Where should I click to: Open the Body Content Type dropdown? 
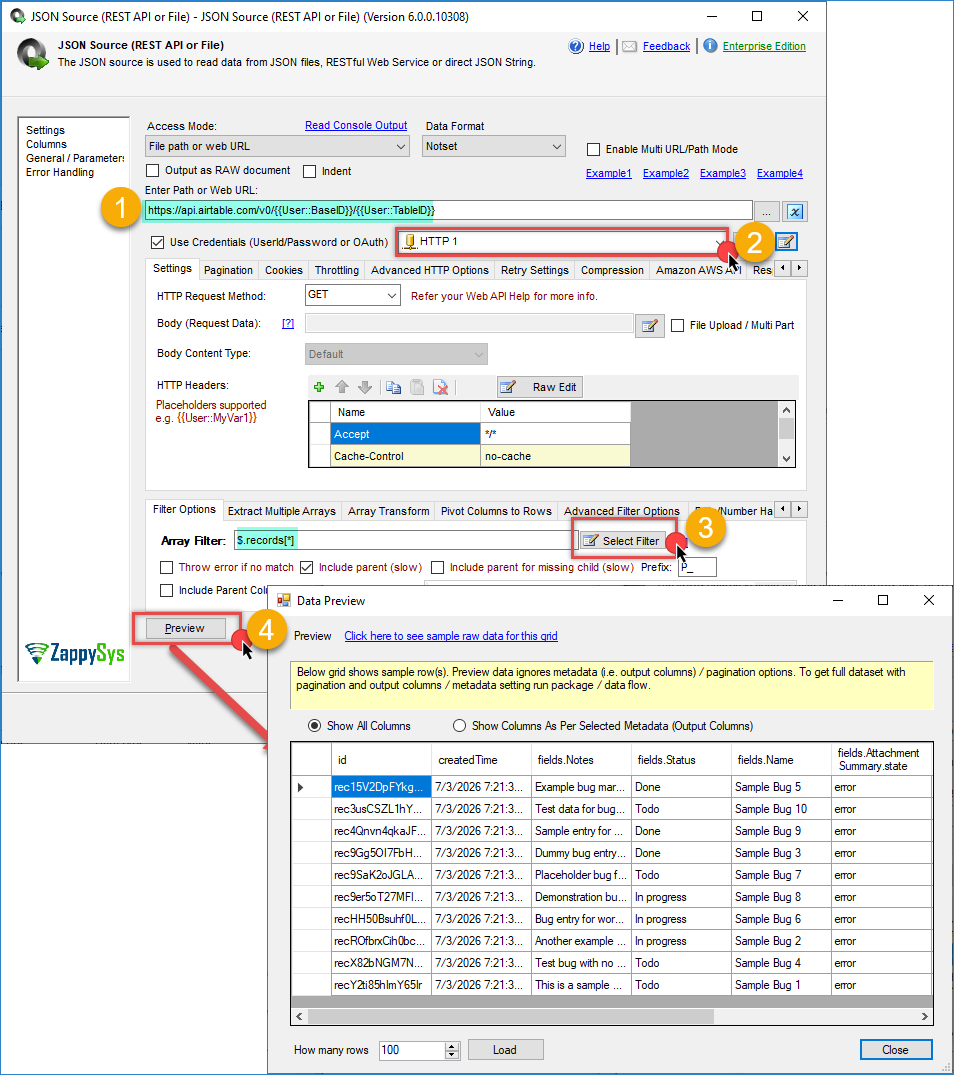396,354
